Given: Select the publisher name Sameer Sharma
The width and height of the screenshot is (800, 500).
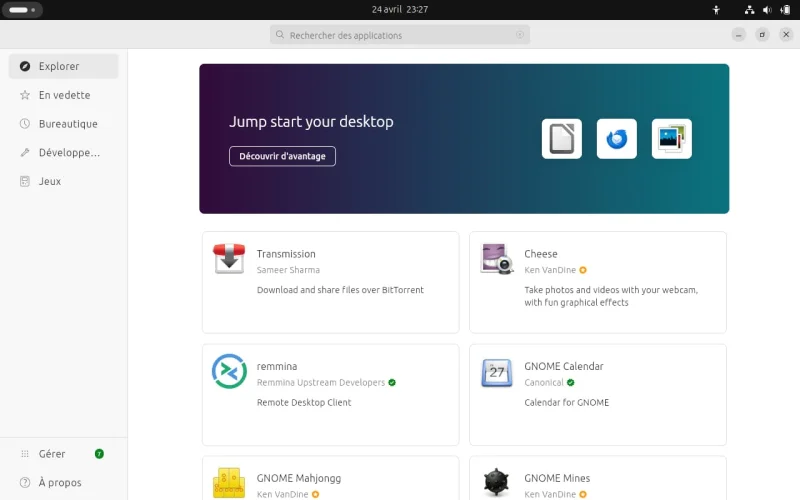Looking at the screenshot, I should pos(288,270).
